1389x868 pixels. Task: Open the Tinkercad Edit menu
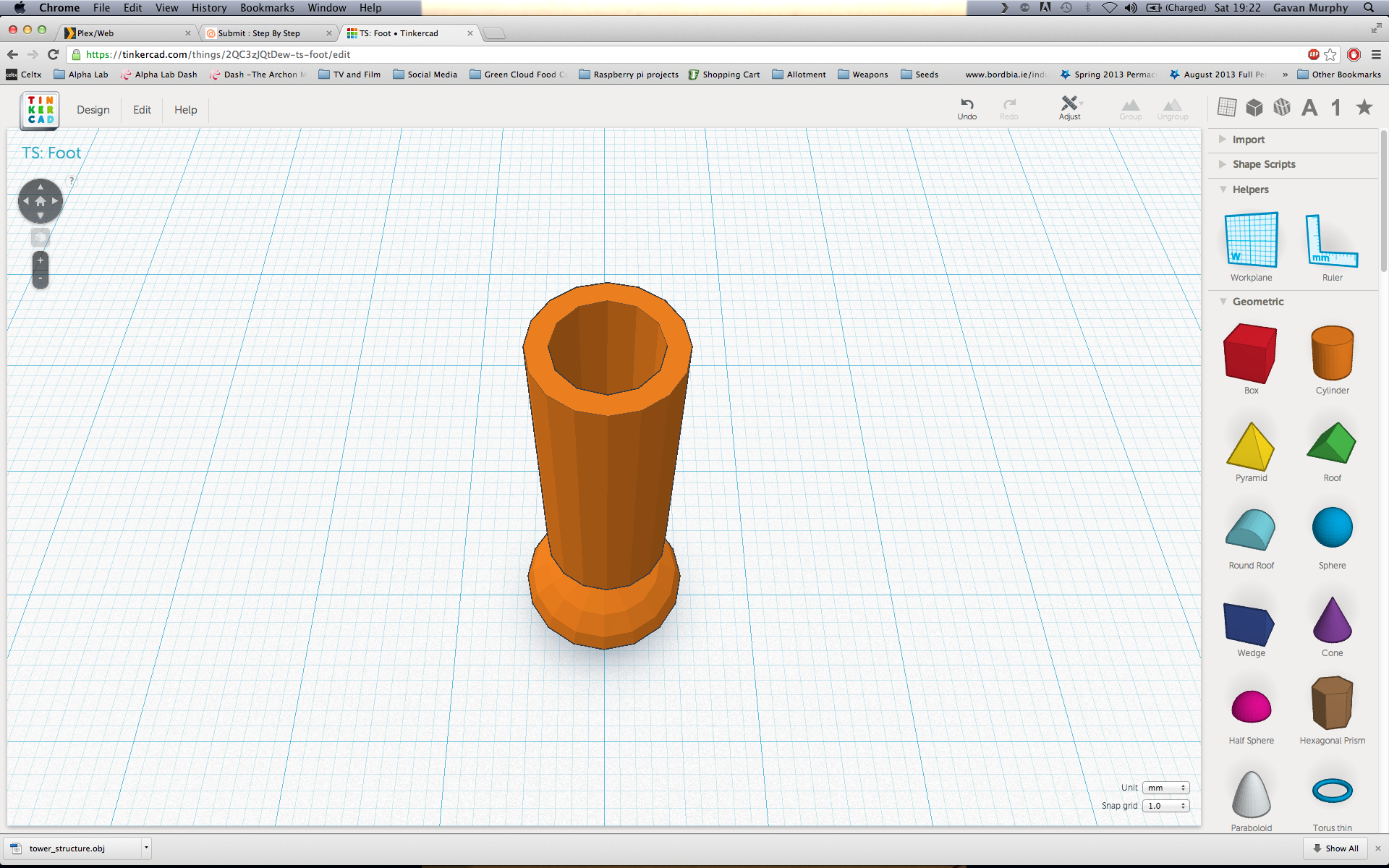pyautogui.click(x=142, y=110)
